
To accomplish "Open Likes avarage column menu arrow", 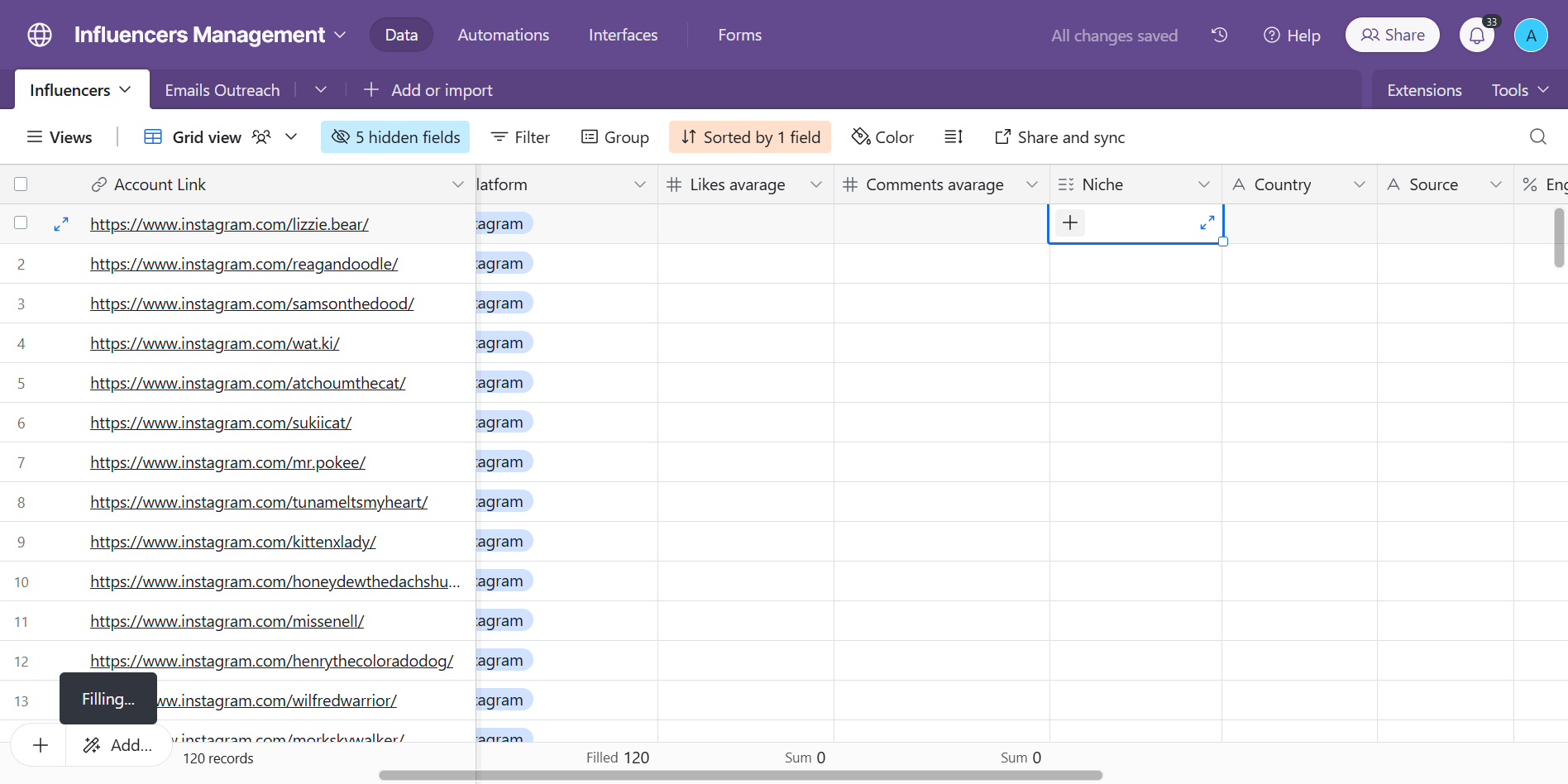I will click(816, 184).
